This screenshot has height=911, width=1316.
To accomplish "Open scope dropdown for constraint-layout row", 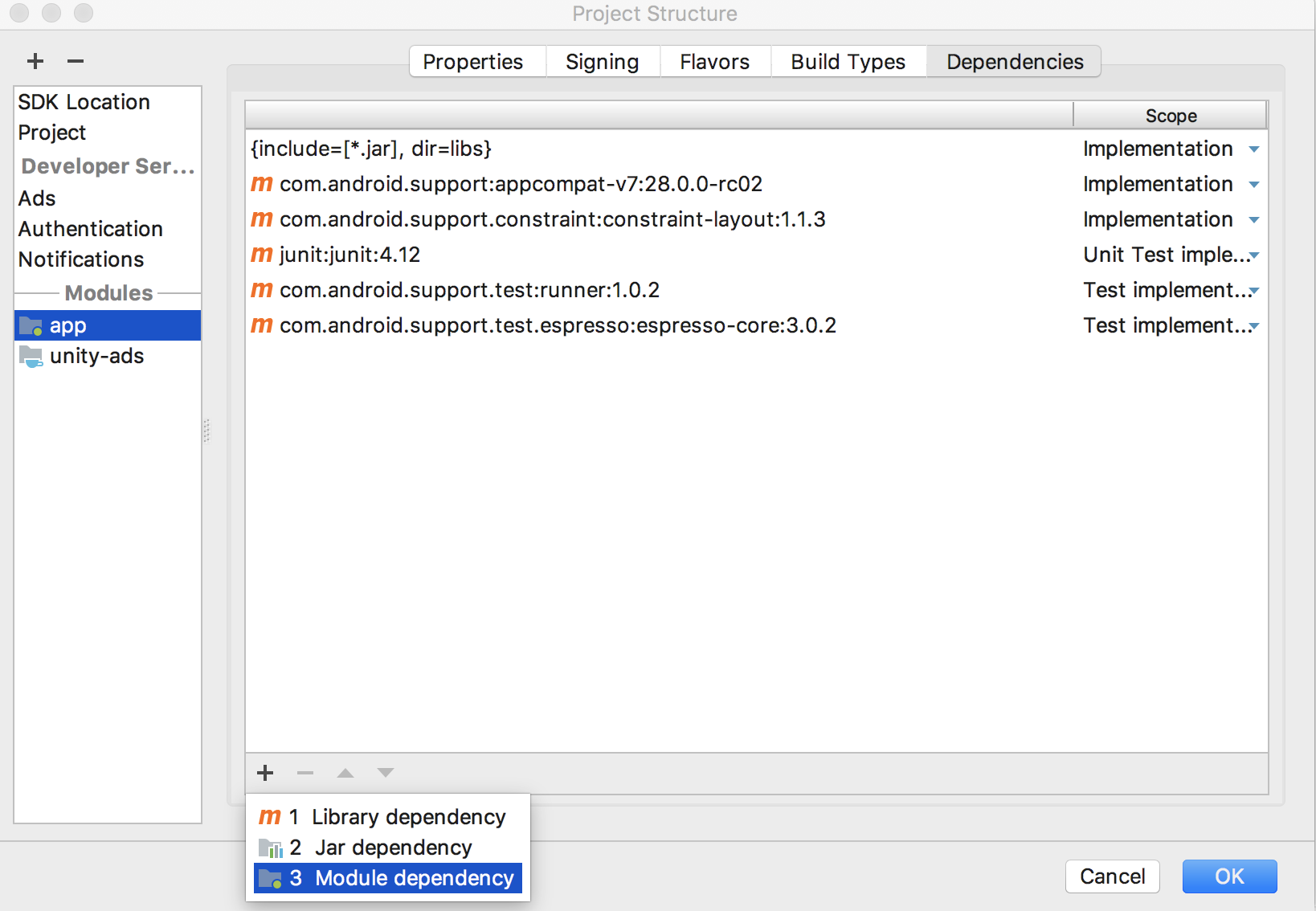I will (x=1254, y=220).
